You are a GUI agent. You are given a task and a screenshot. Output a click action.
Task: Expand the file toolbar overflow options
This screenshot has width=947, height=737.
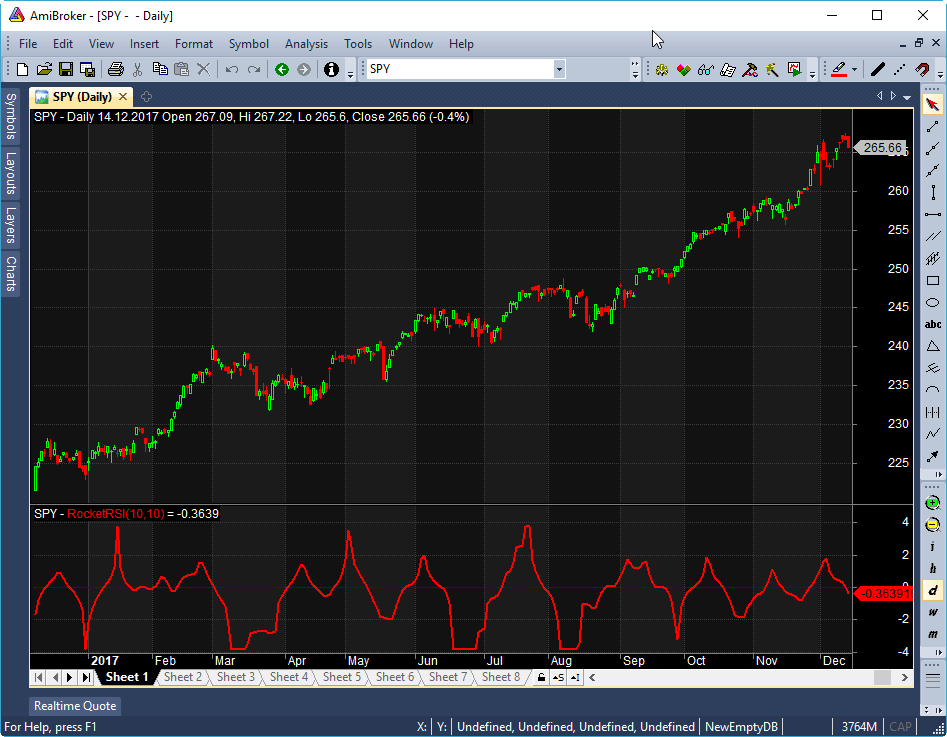[x=350, y=74]
